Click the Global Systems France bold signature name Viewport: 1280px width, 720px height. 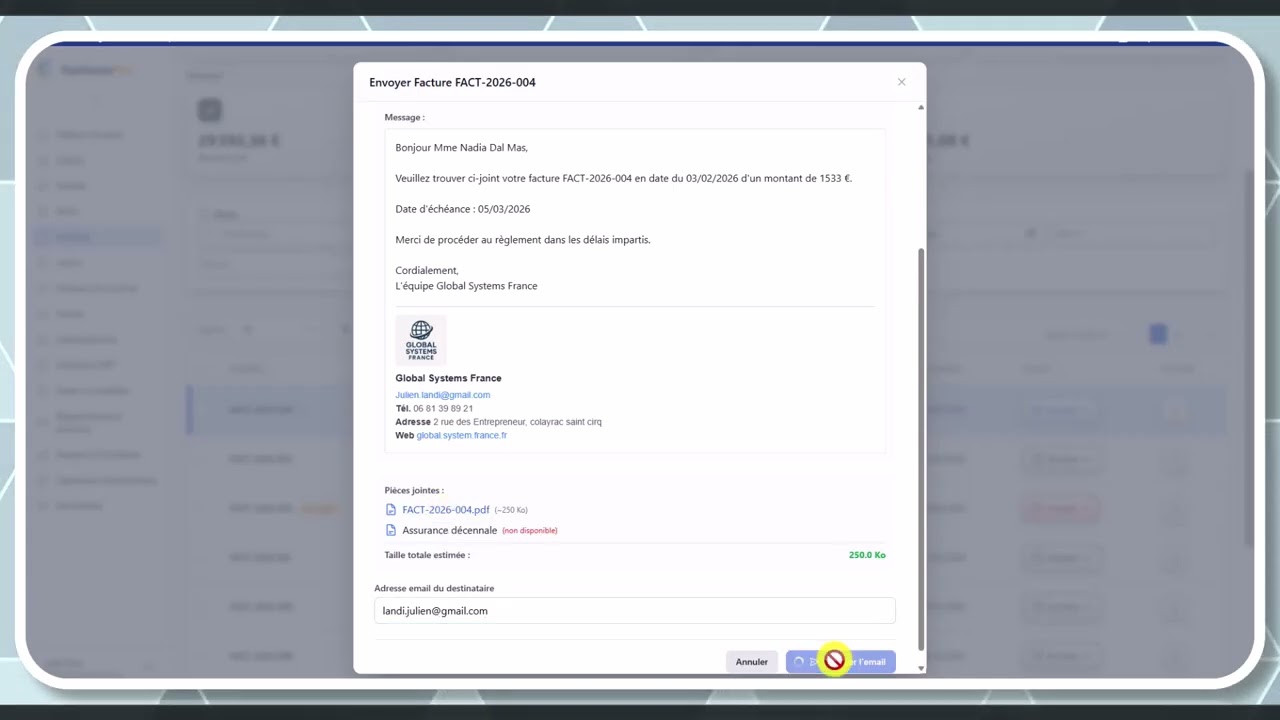click(448, 378)
